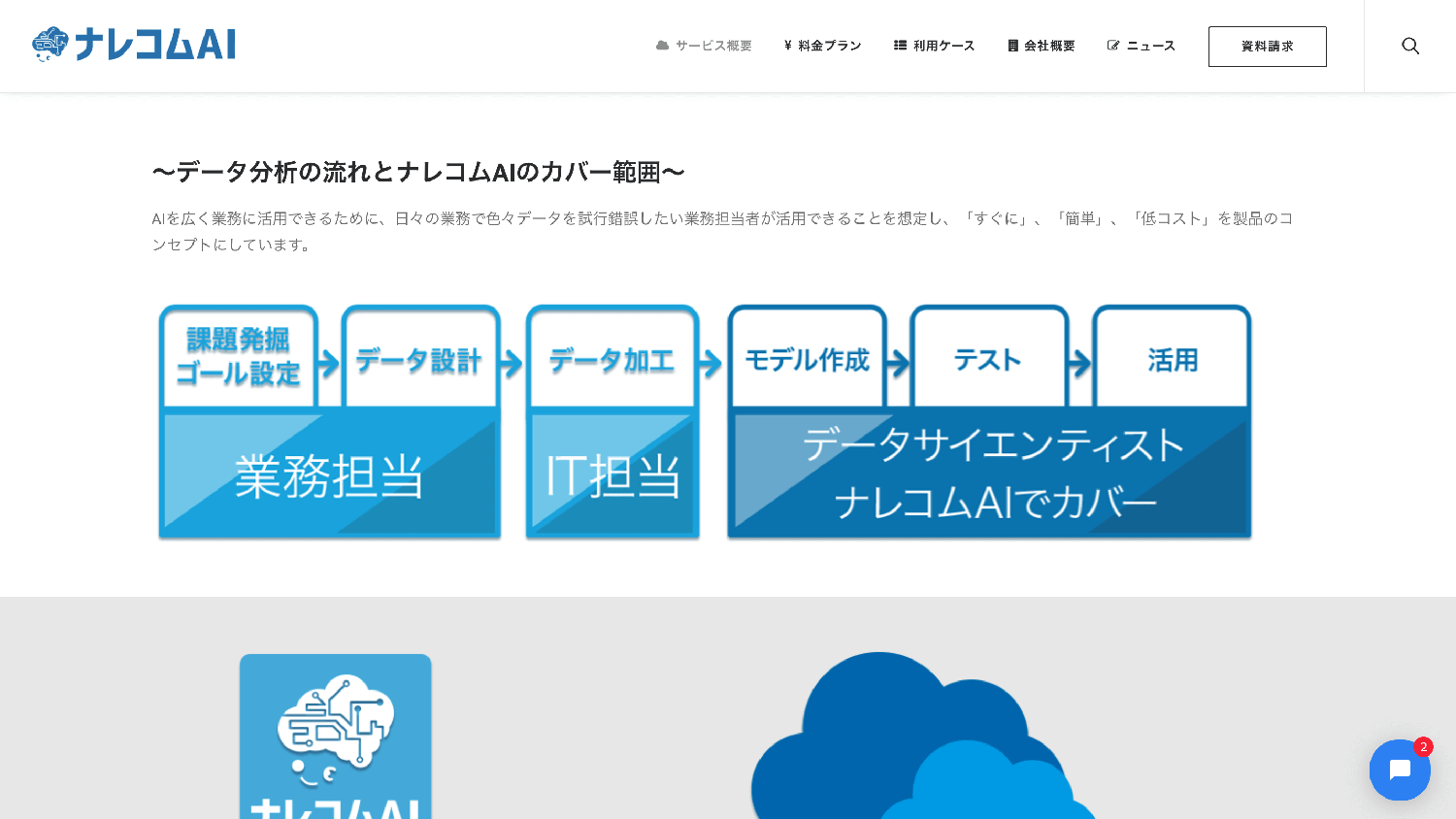
Task: Open the サービス概要 menu item
Action: [x=704, y=46]
